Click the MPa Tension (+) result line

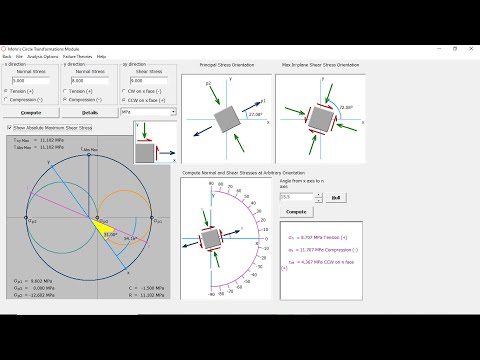318,237
